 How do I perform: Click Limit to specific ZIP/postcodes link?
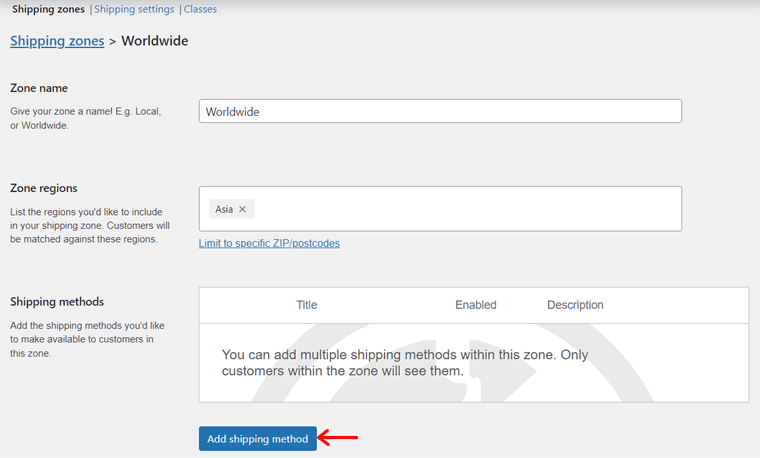tap(269, 243)
